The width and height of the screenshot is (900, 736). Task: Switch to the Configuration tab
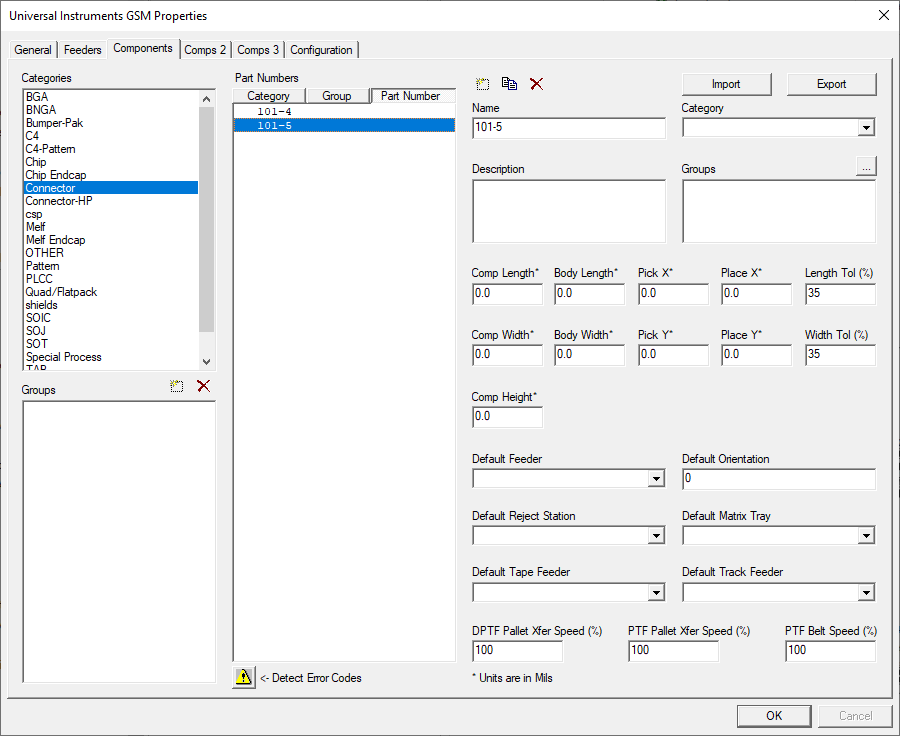point(321,49)
